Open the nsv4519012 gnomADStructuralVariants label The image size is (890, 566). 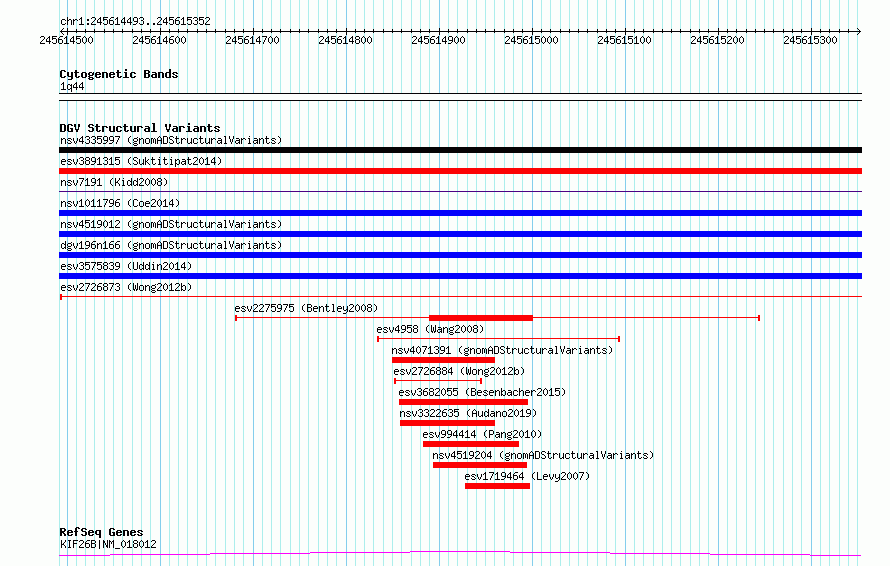[x=171, y=224]
